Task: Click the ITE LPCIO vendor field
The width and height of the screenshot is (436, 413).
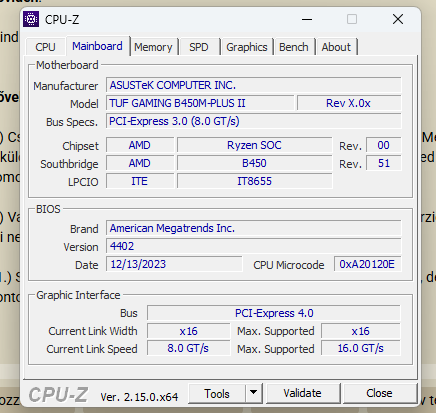Action: tap(140, 181)
